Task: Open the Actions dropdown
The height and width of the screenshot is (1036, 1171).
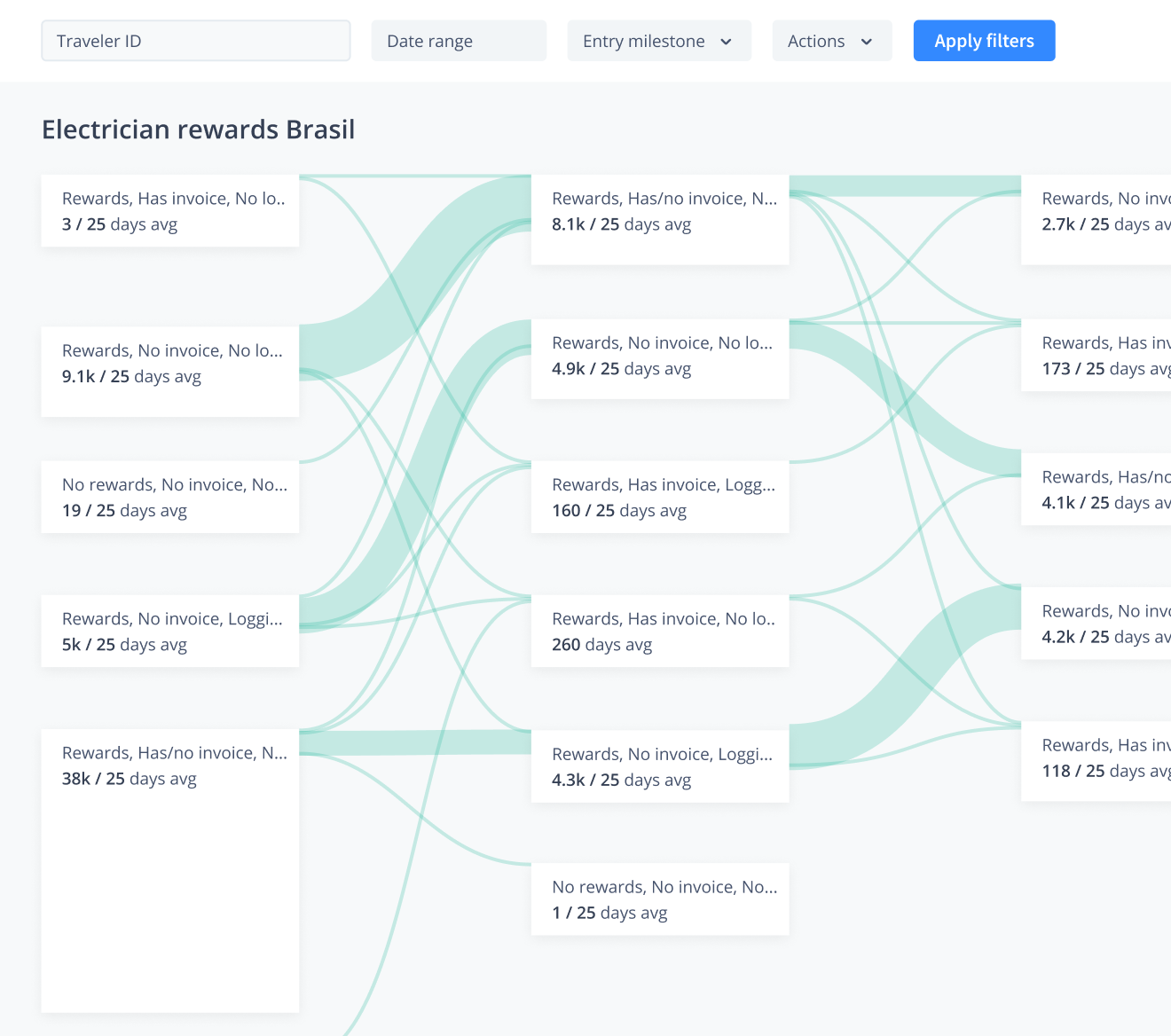Action: tap(832, 41)
